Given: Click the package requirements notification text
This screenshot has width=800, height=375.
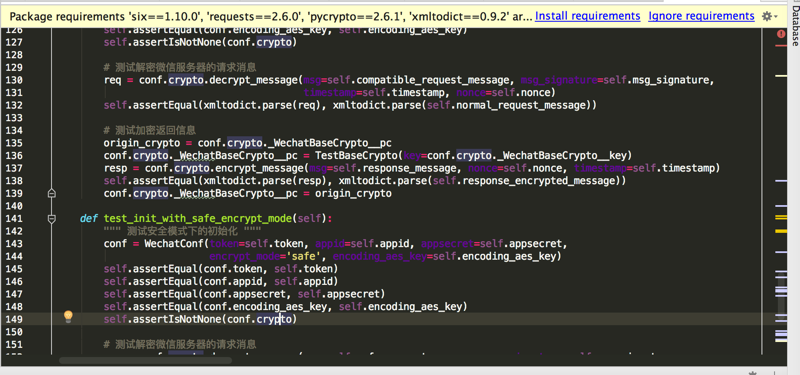Looking at the screenshot, I should 270,16.
